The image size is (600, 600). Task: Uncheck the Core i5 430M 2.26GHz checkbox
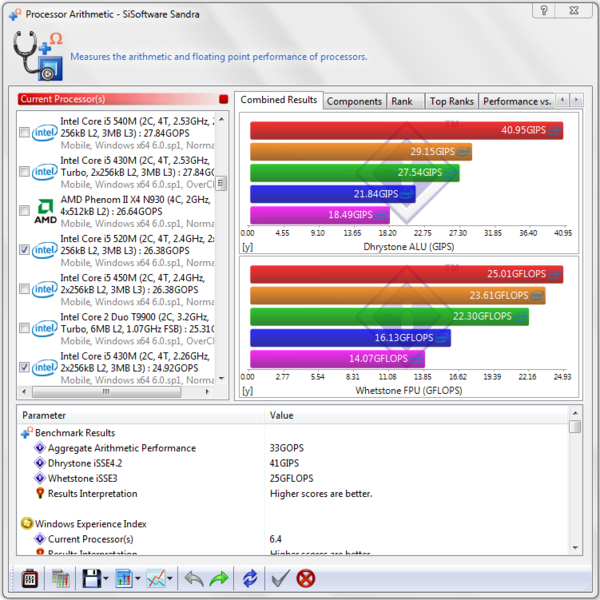point(24,367)
